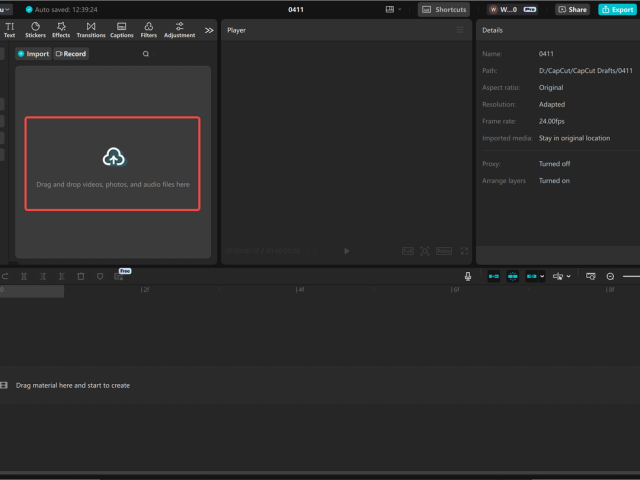640x480 pixels.
Task: Switch to the Import tab
Action: tap(33, 54)
